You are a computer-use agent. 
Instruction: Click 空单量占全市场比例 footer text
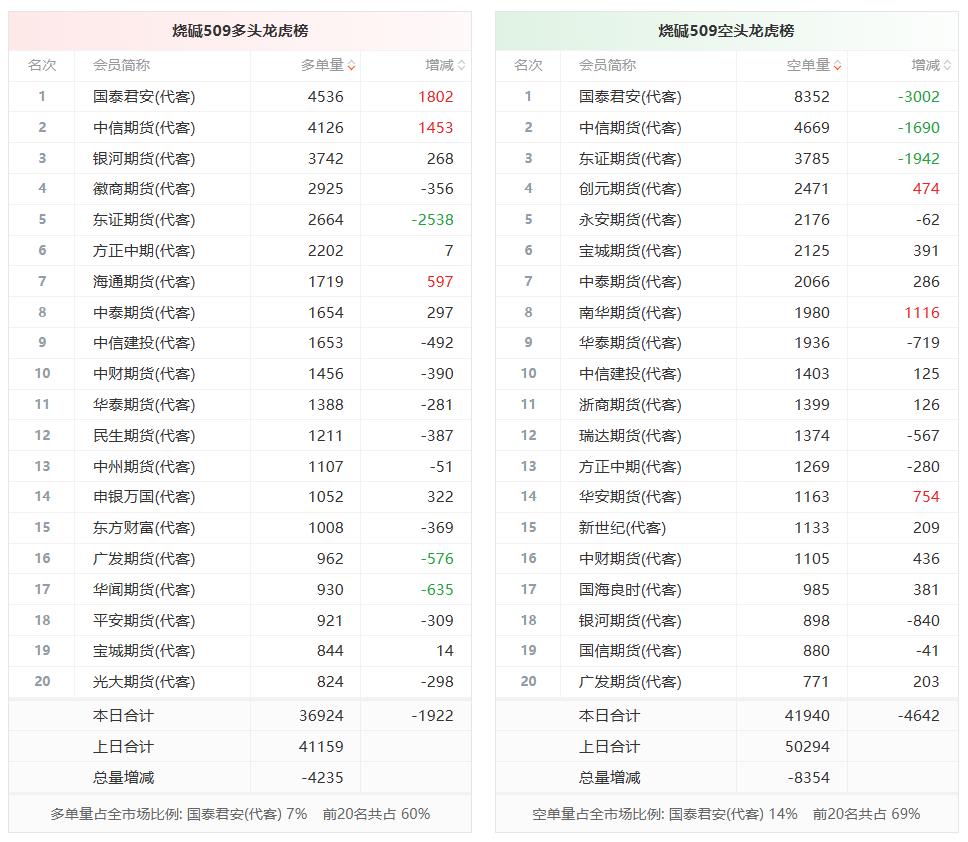click(726, 814)
